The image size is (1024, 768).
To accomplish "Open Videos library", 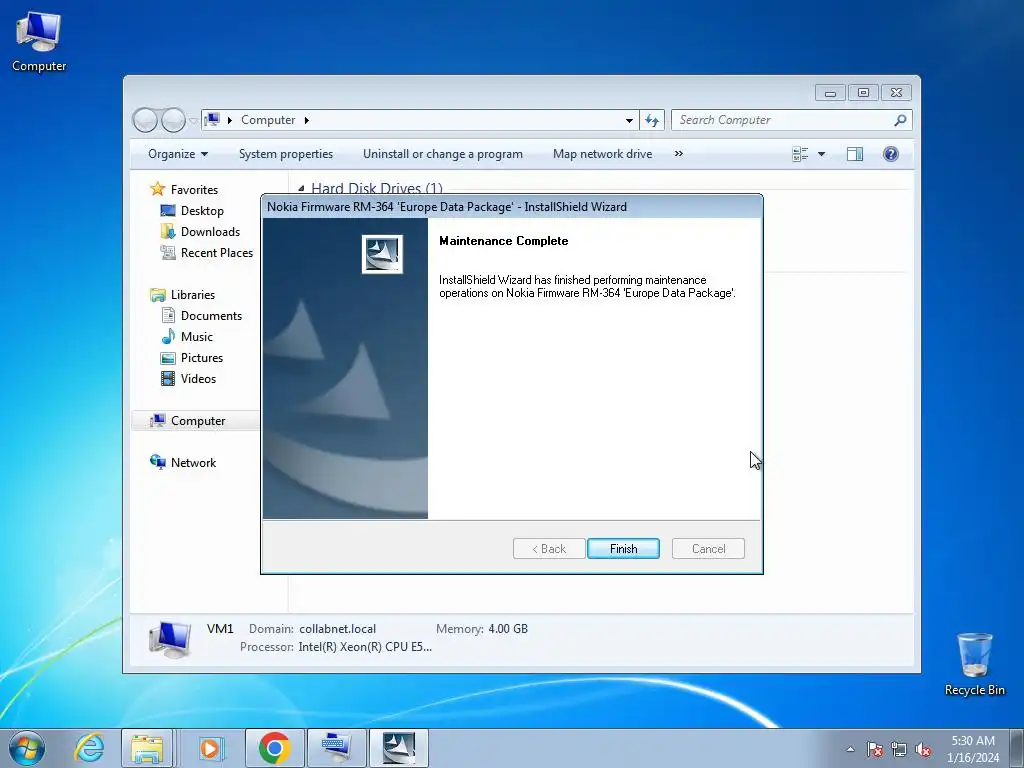I will click(x=198, y=379).
